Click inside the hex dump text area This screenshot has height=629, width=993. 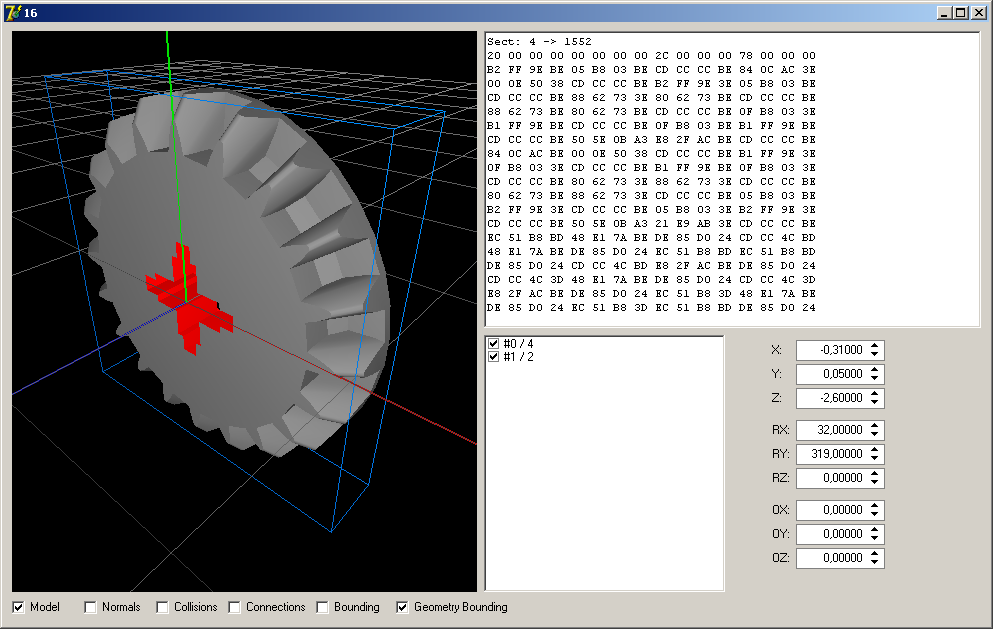click(x=731, y=180)
